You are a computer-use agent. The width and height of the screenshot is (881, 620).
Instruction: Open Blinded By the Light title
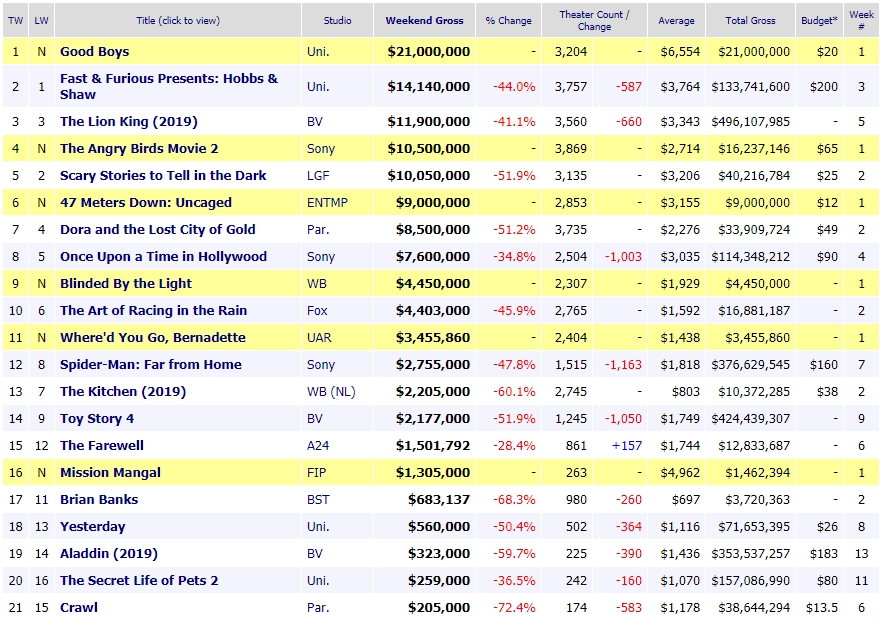coord(126,284)
